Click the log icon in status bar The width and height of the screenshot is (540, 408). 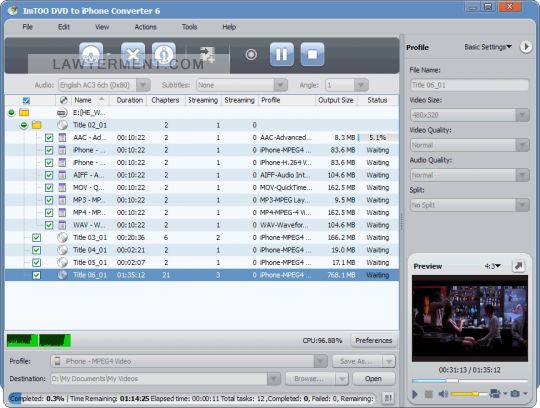tap(388, 398)
